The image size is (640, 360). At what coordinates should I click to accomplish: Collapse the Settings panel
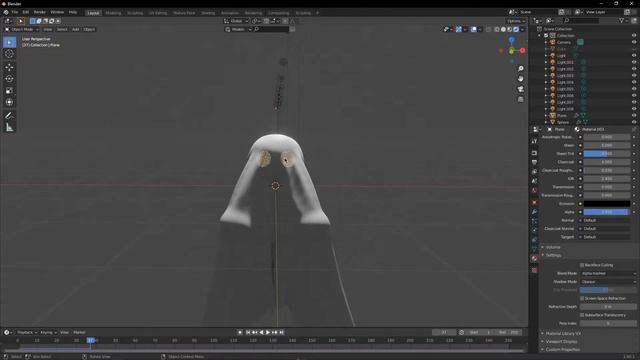553,255
